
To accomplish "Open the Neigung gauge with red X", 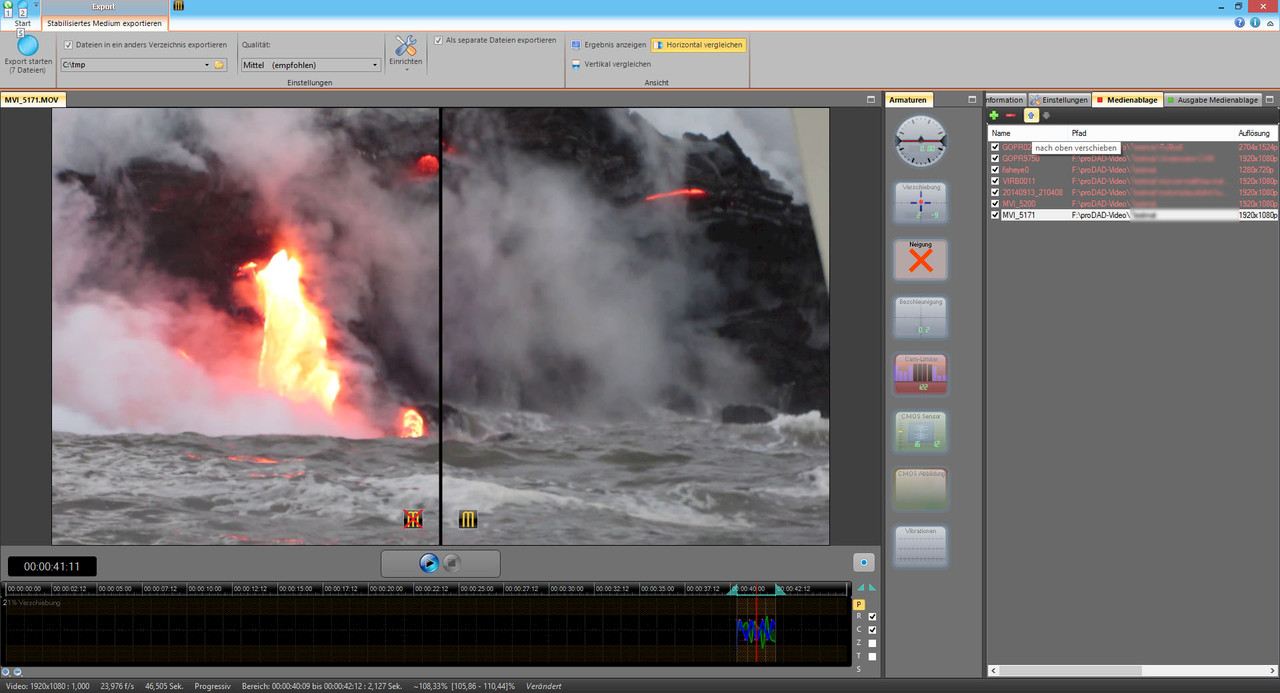I will click(x=920, y=259).
